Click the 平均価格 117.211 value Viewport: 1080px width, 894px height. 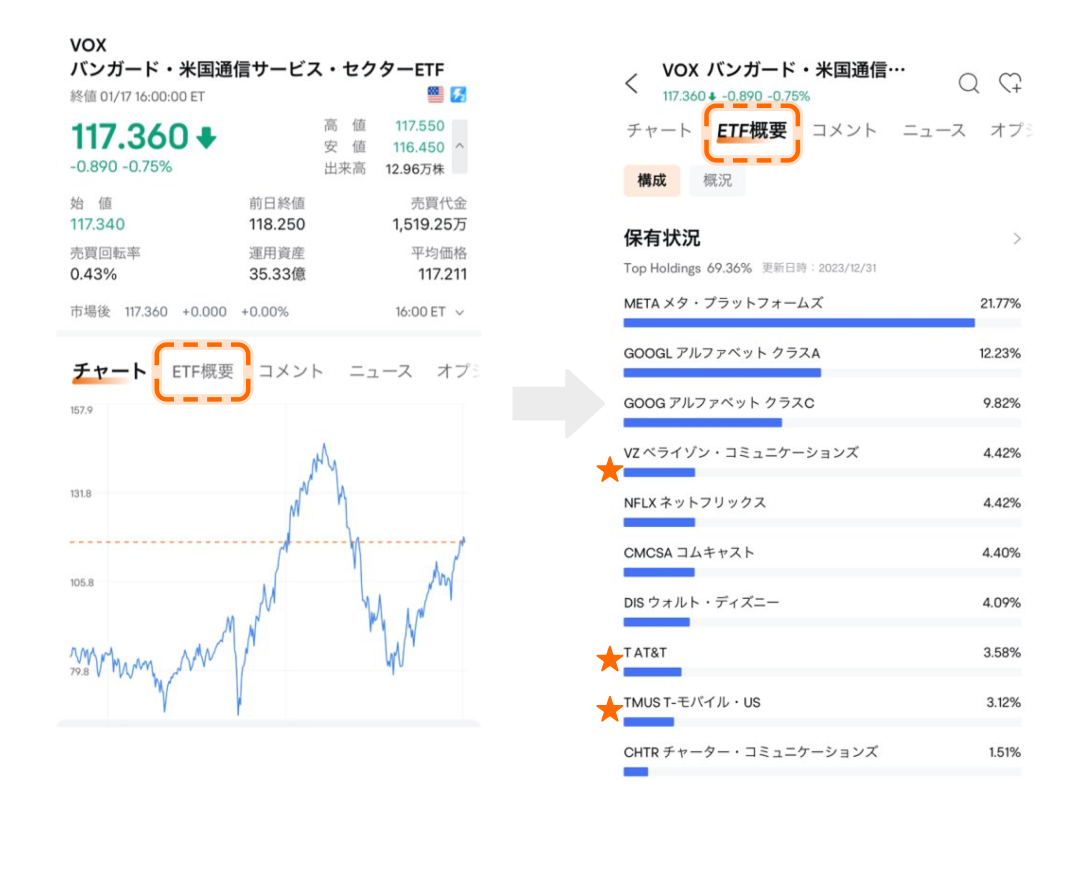point(442,274)
